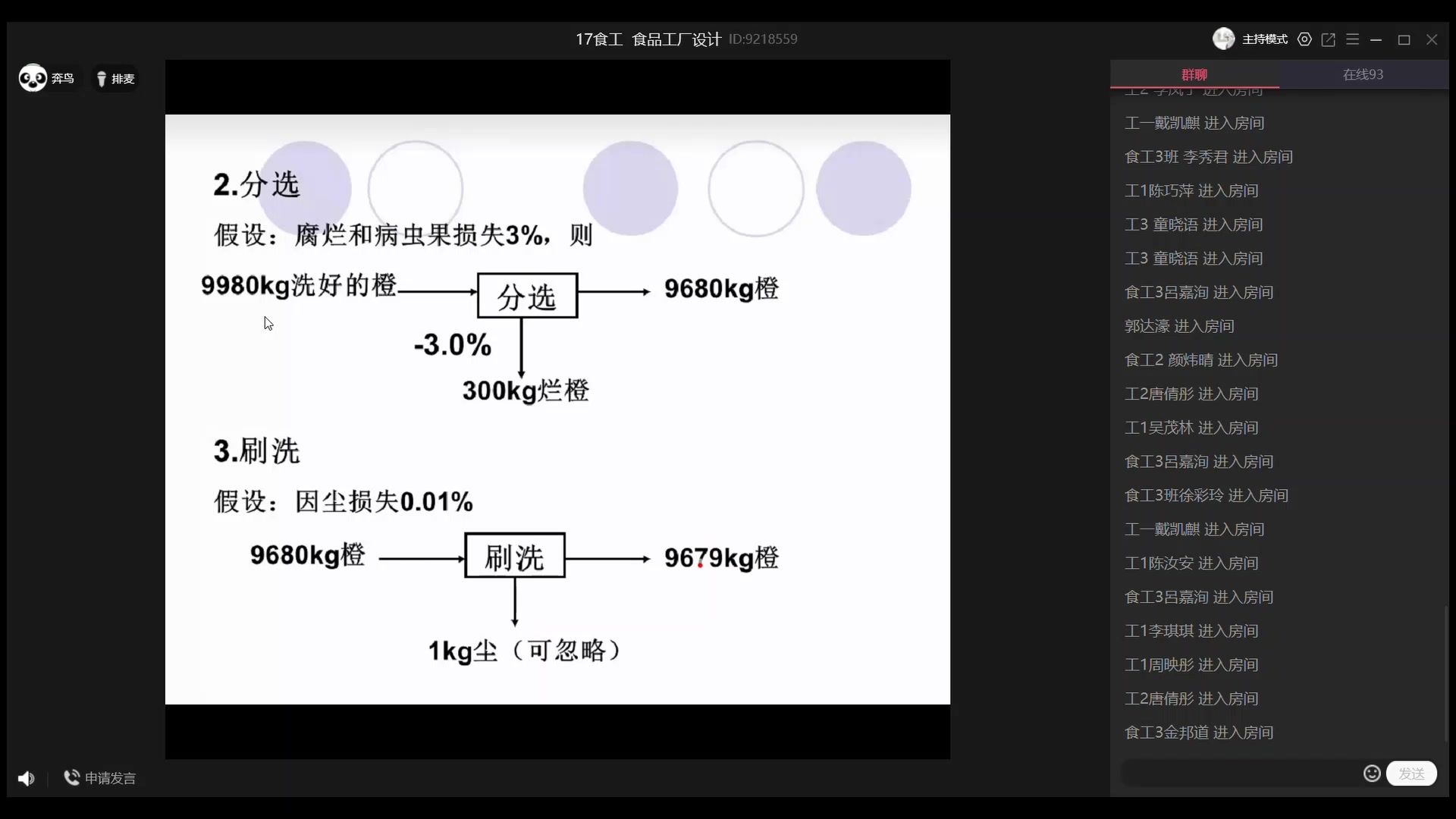Viewport: 1456px width, 819px height.
Task: Click chat entry 工1陈巧萍 进入房间
Action: (1191, 191)
